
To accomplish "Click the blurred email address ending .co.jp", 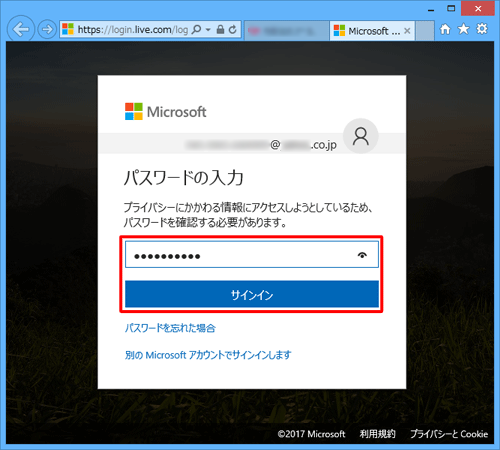I will click(261, 145).
